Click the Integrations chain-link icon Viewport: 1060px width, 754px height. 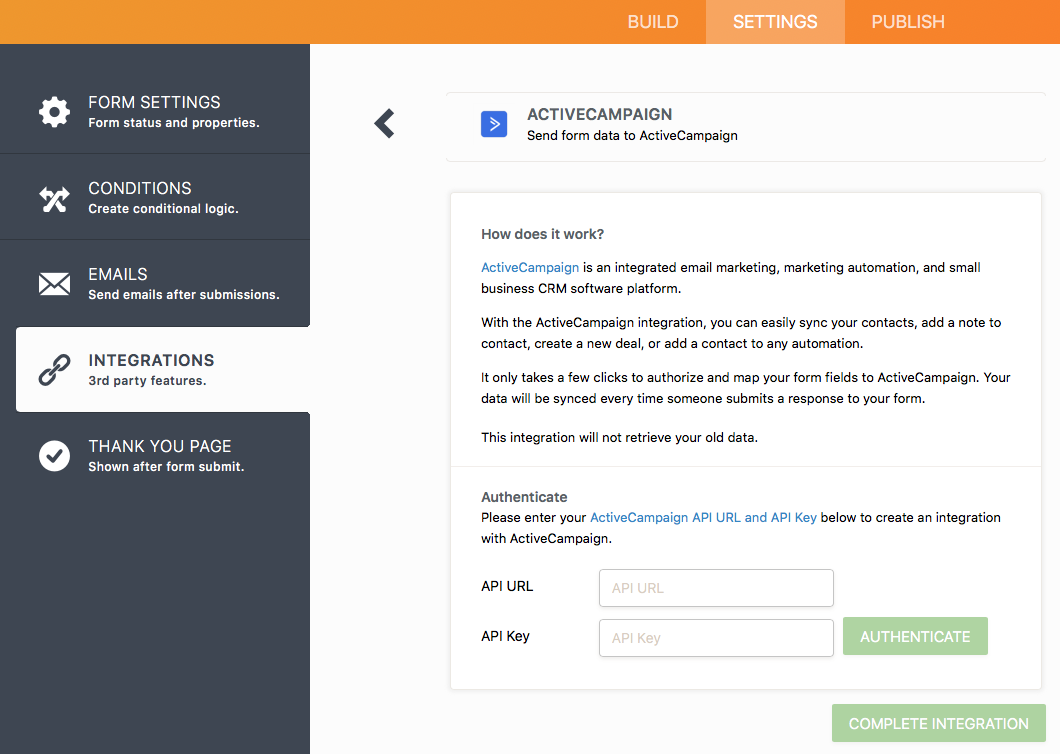pos(54,370)
